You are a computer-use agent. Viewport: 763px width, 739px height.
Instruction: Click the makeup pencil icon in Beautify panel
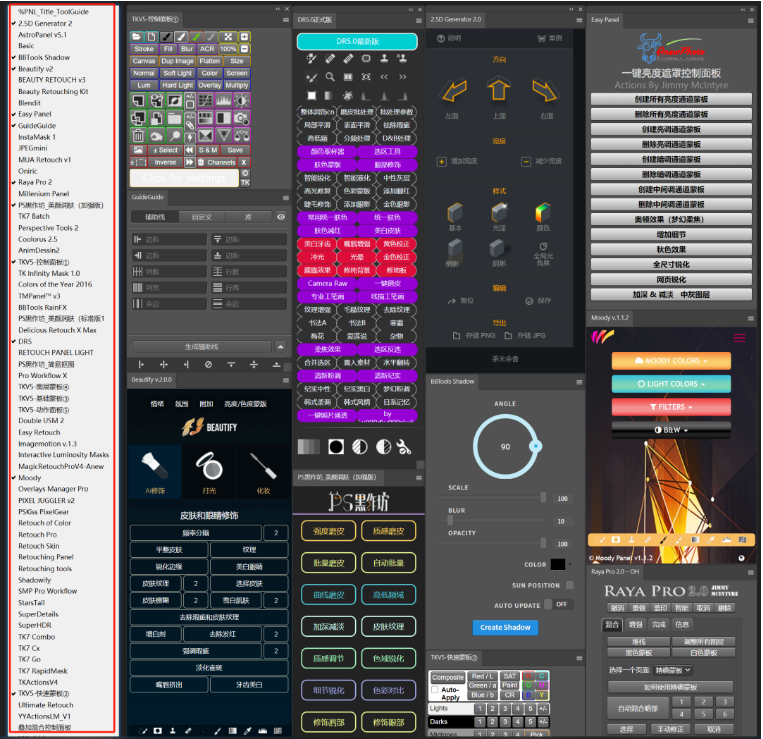tap(263, 466)
